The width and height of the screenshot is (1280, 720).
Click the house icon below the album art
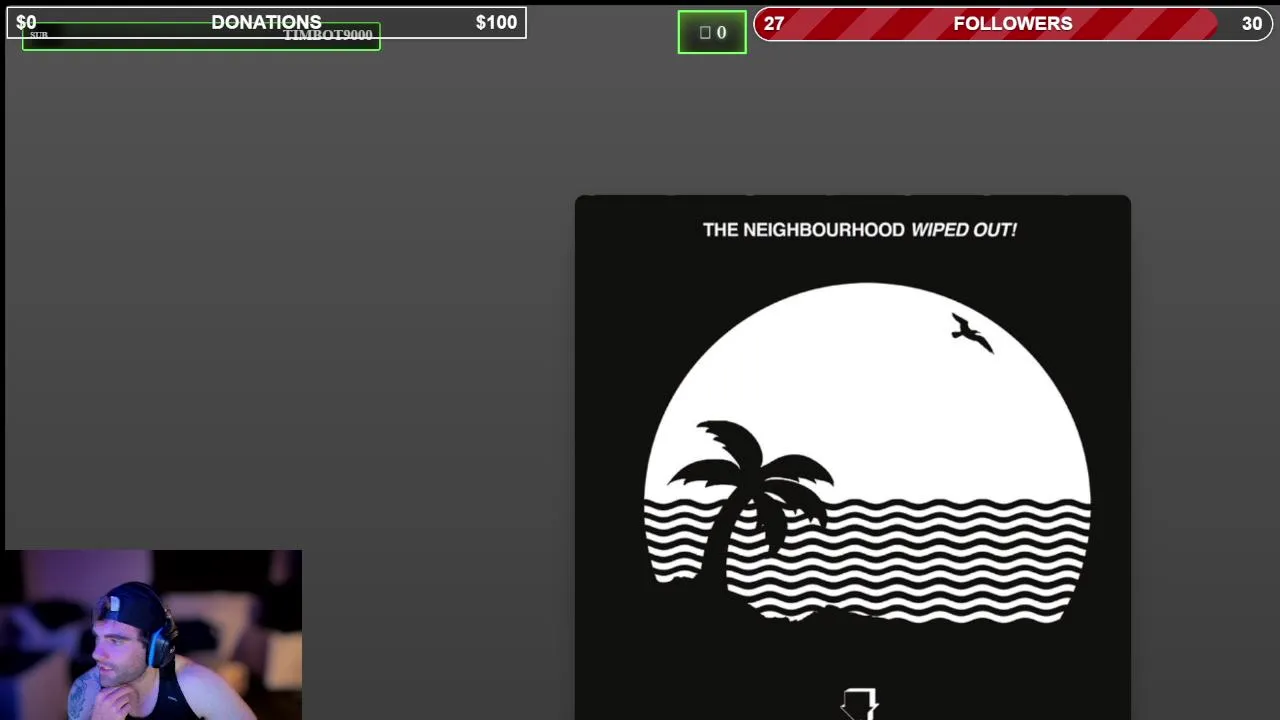point(860,703)
